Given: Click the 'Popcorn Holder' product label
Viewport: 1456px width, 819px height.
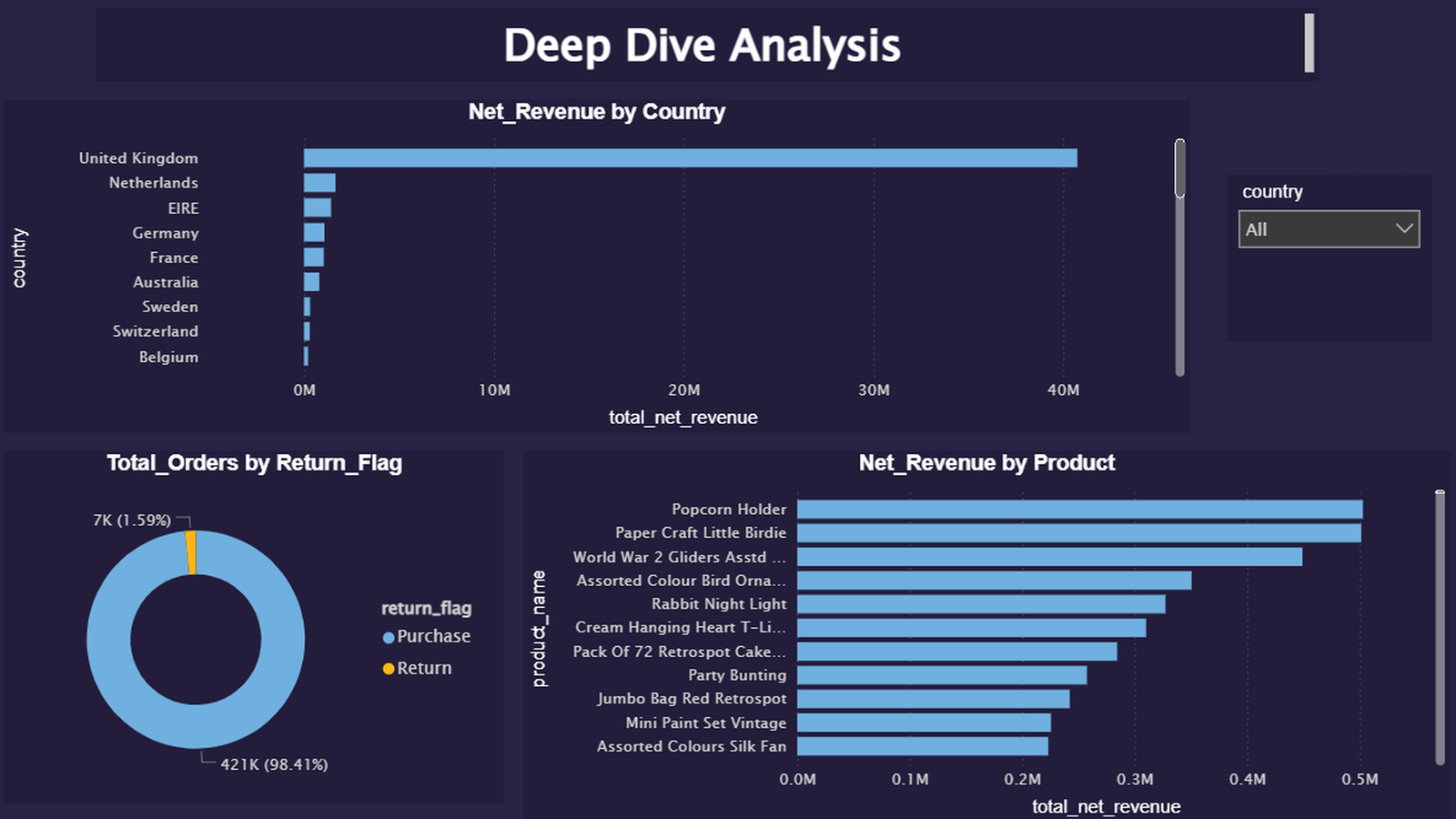Looking at the screenshot, I should click(729, 510).
